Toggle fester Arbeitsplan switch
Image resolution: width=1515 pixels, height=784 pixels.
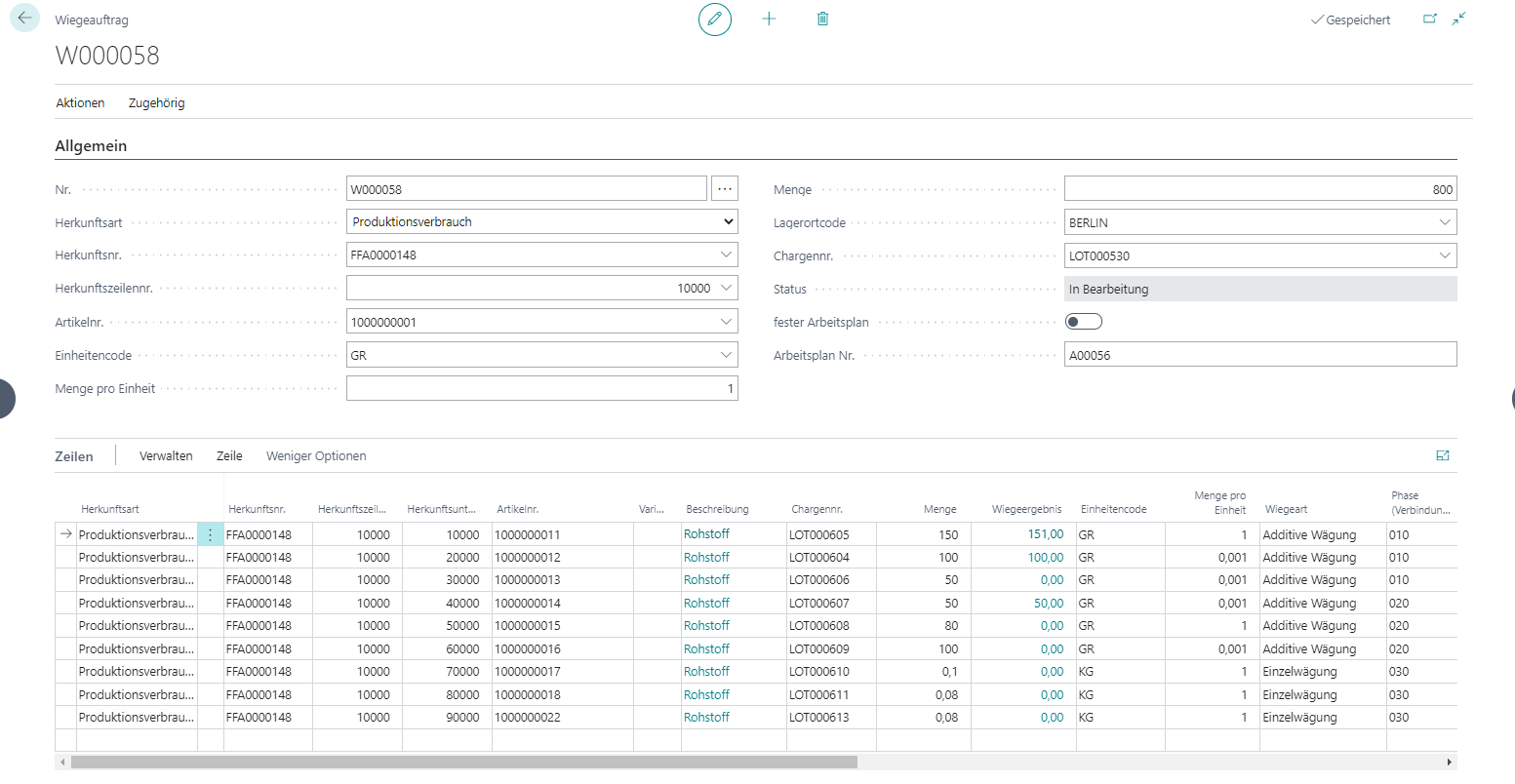click(x=1084, y=322)
